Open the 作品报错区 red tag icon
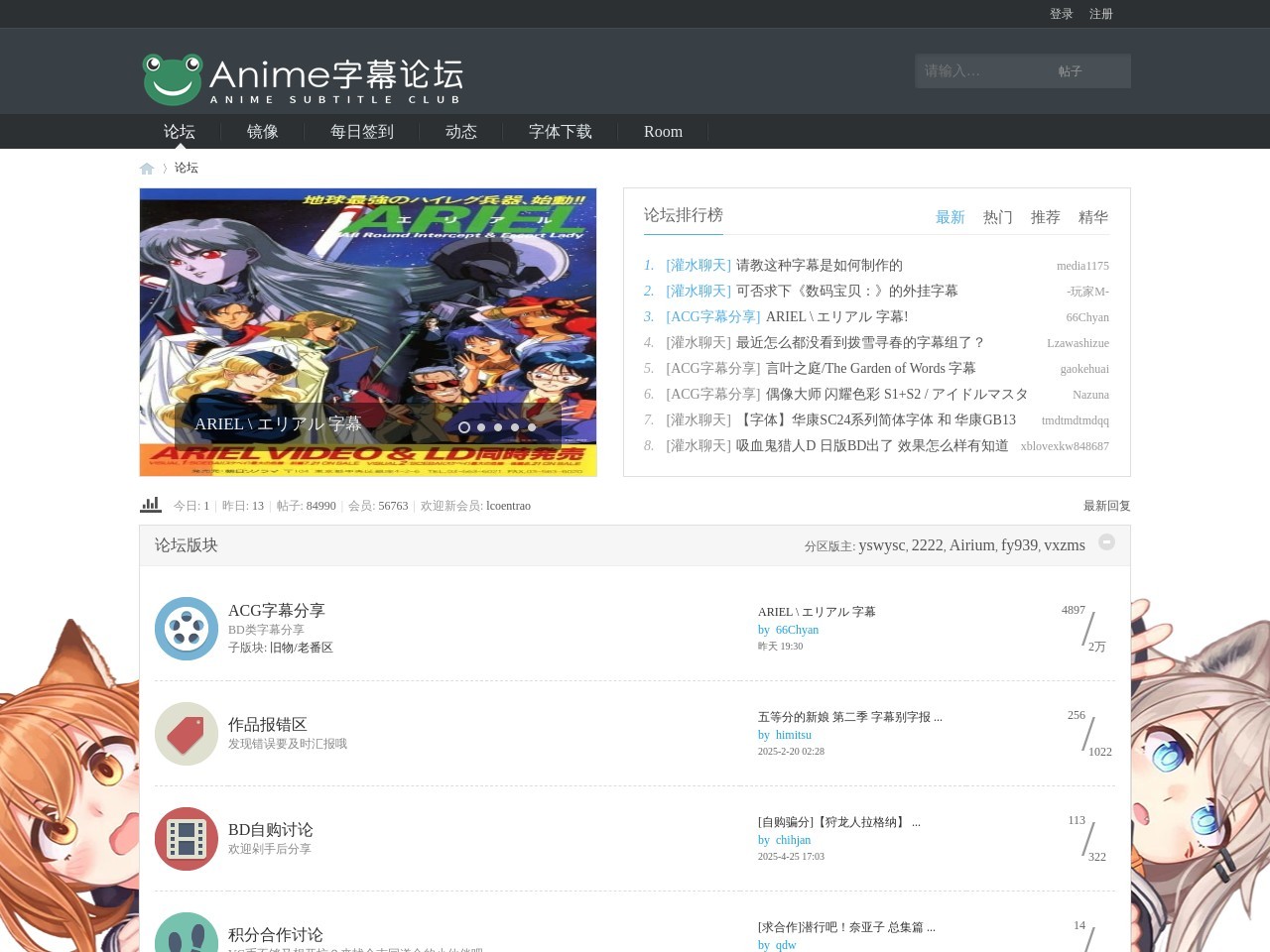The height and width of the screenshot is (952, 1270). (187, 734)
